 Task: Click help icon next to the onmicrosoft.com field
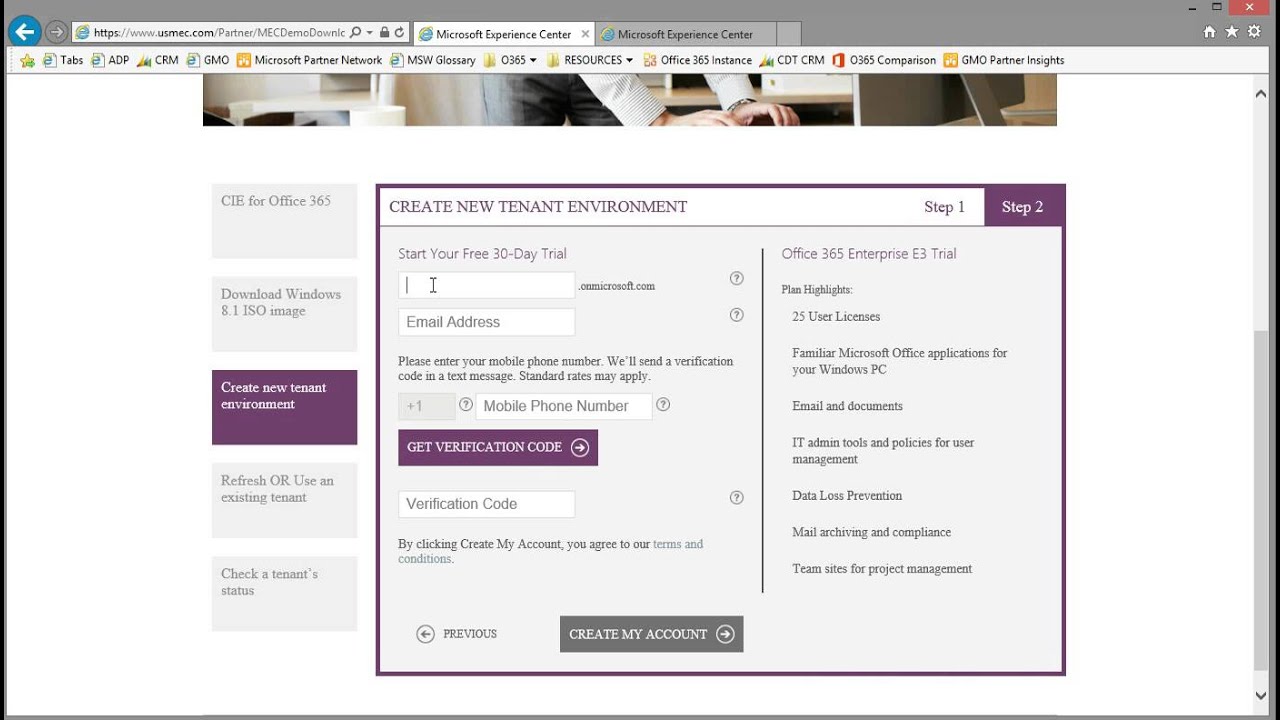point(737,279)
